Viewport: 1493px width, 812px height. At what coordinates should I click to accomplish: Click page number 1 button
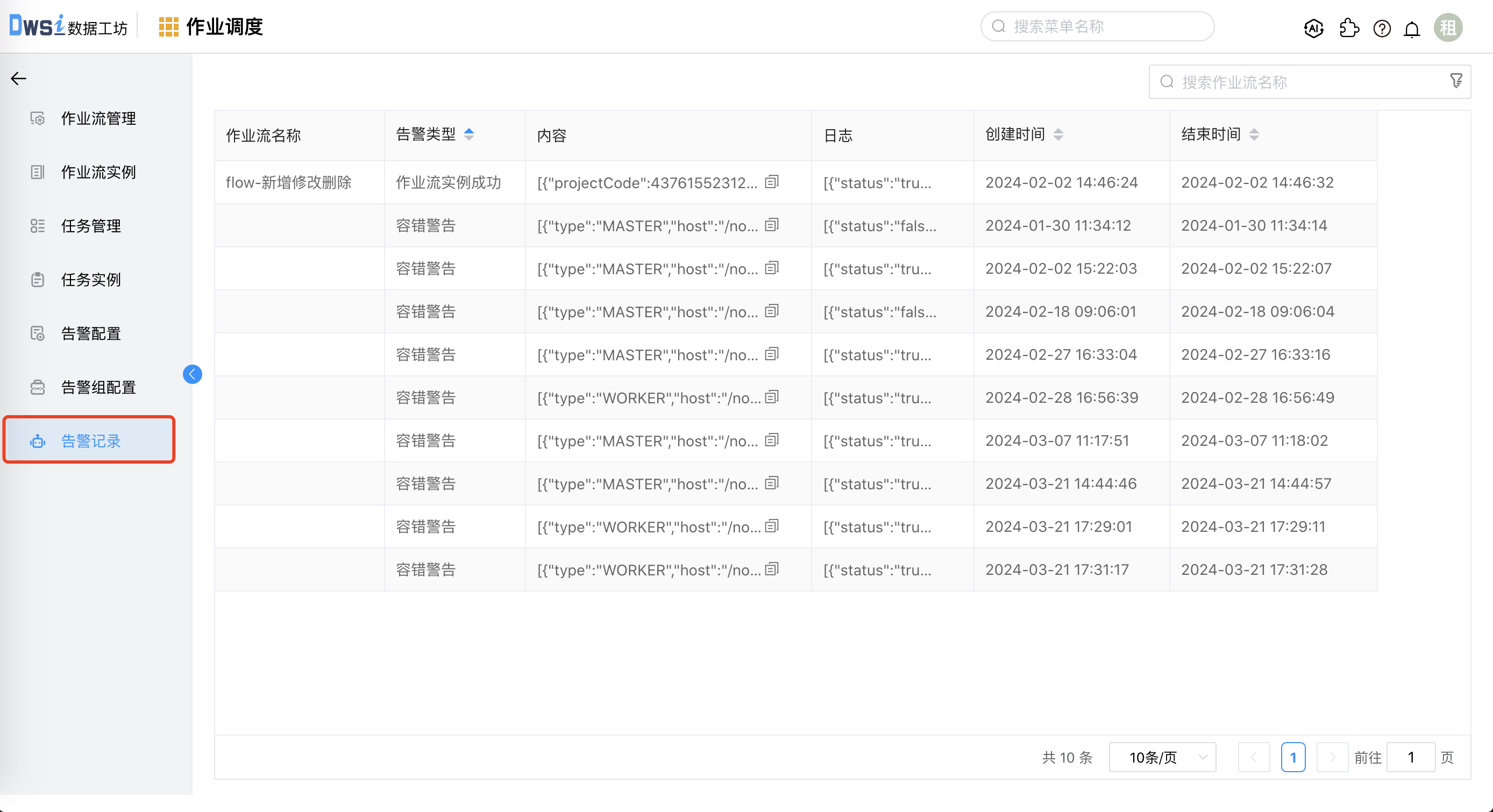1293,757
